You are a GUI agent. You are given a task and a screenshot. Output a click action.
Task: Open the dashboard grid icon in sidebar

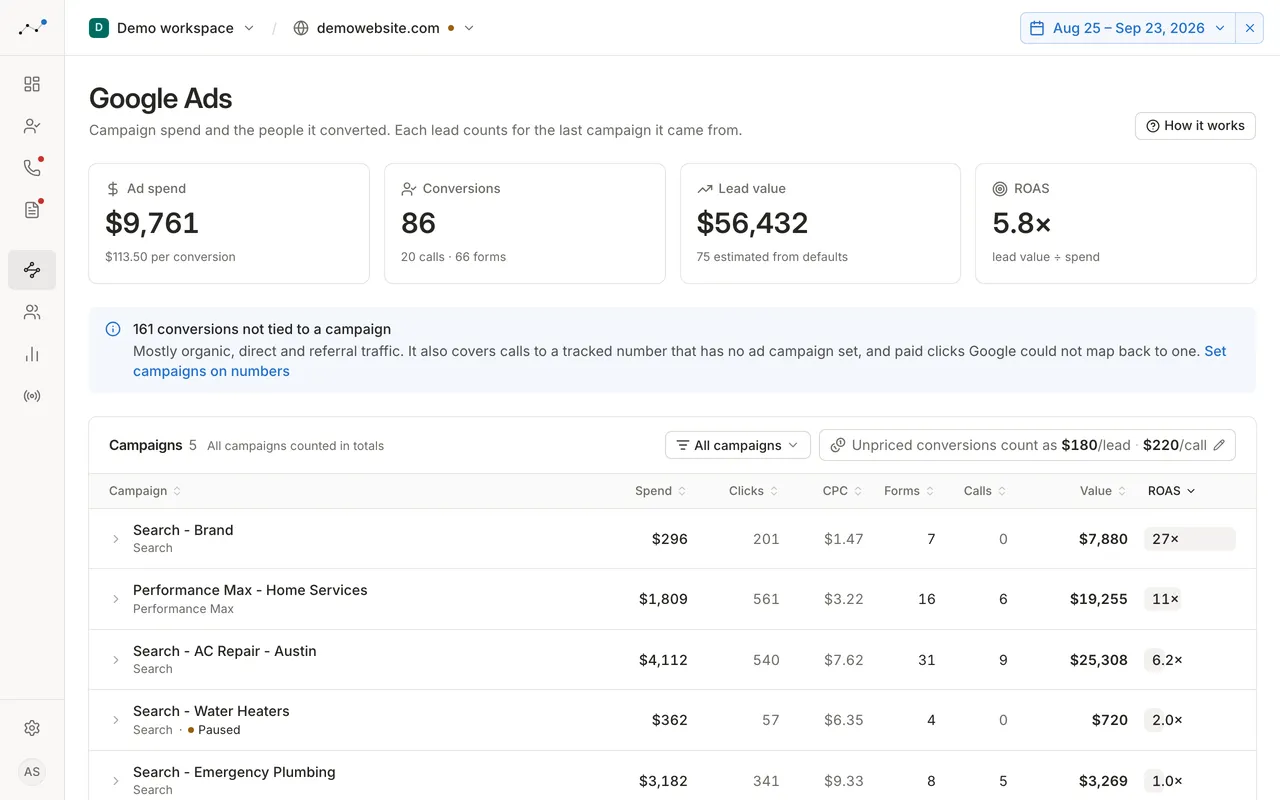32,84
